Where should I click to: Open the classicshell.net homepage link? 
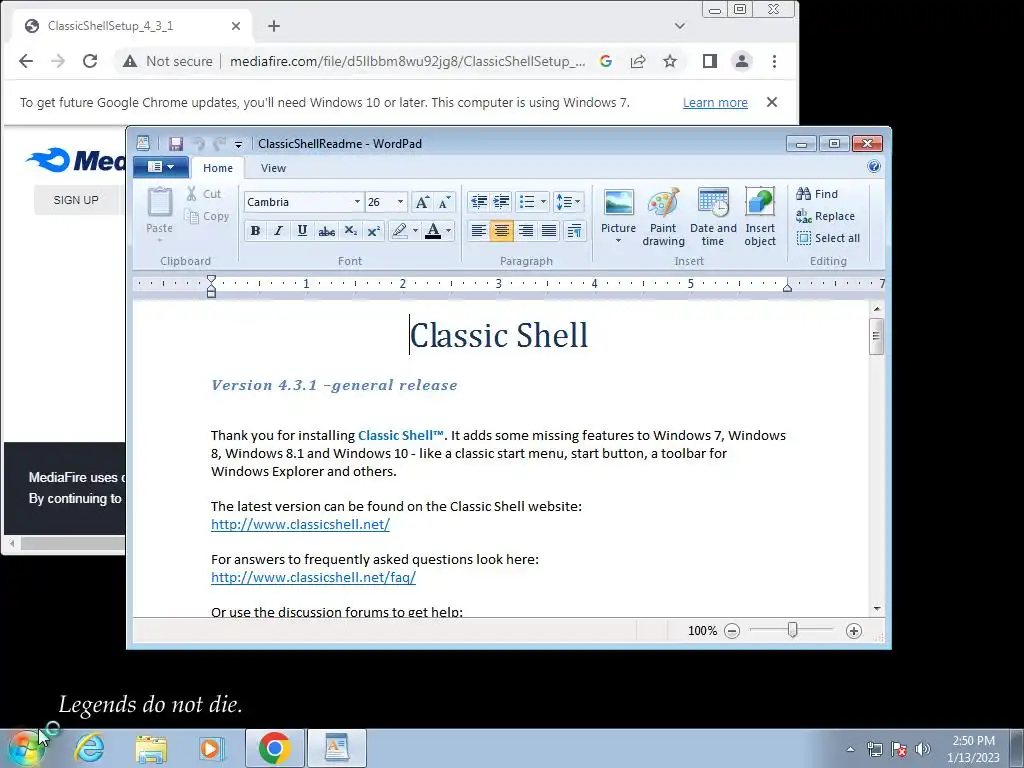tap(300, 524)
